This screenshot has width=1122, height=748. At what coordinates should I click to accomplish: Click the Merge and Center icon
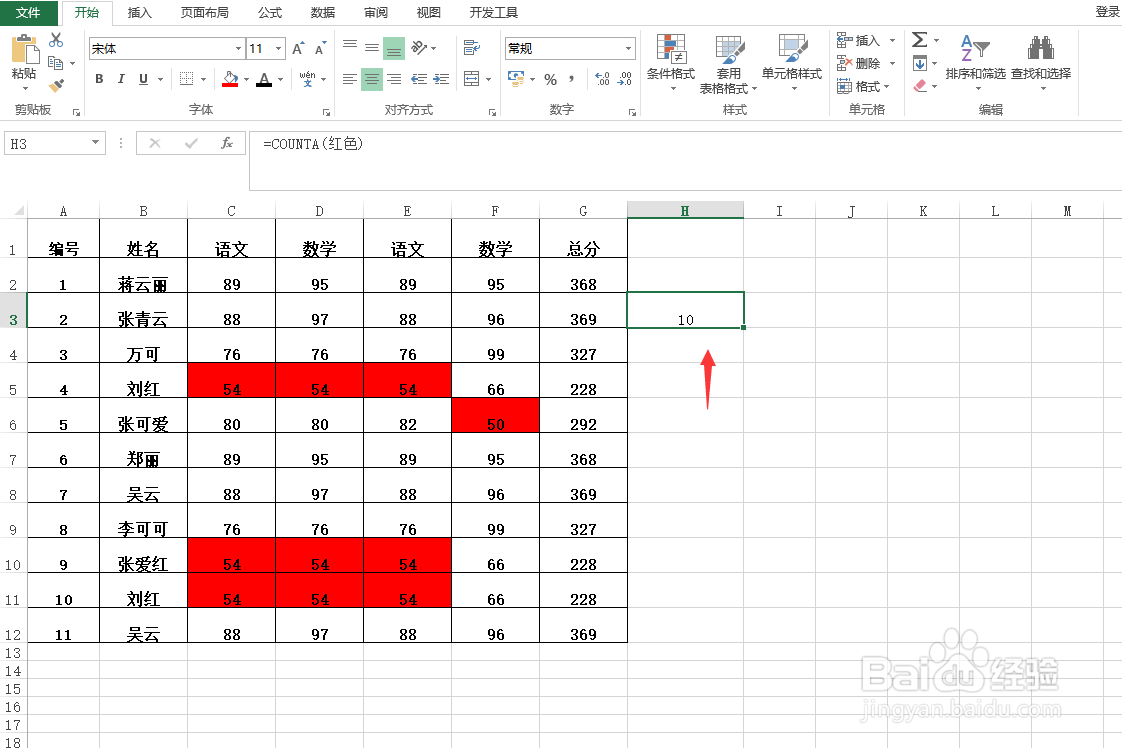click(x=472, y=79)
